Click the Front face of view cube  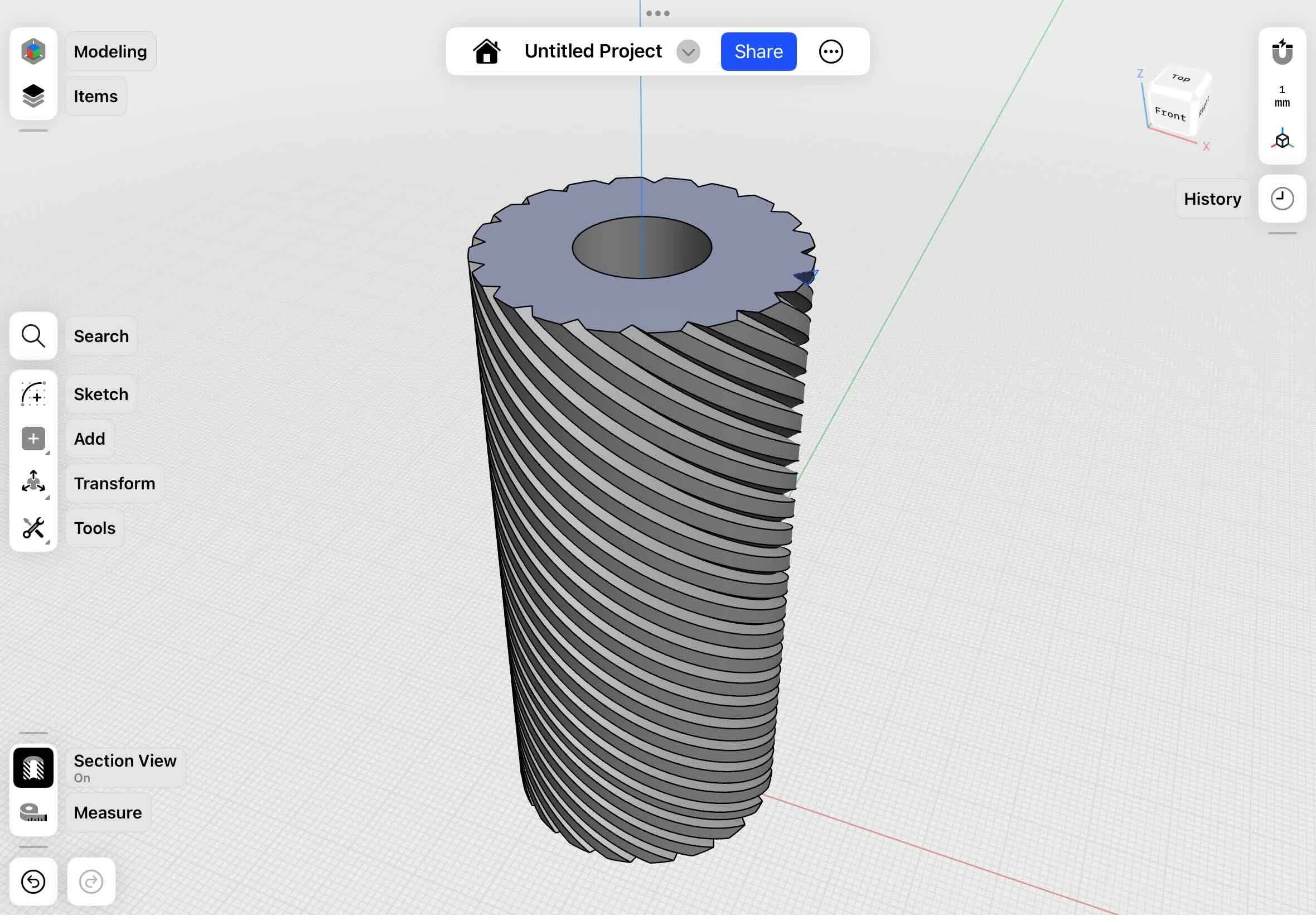(1169, 114)
